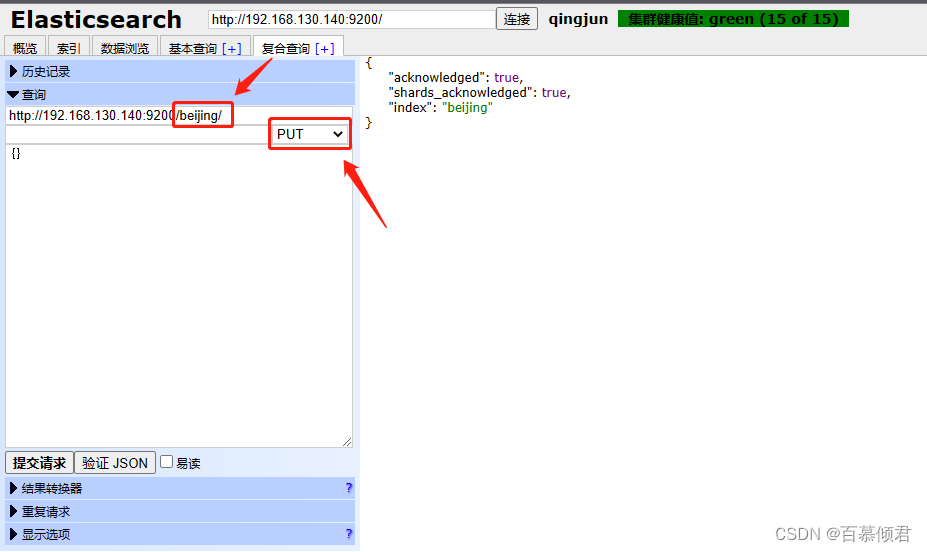Click the cluster health green status badge
Image resolution: width=927 pixels, height=552 pixels.
click(x=733, y=19)
